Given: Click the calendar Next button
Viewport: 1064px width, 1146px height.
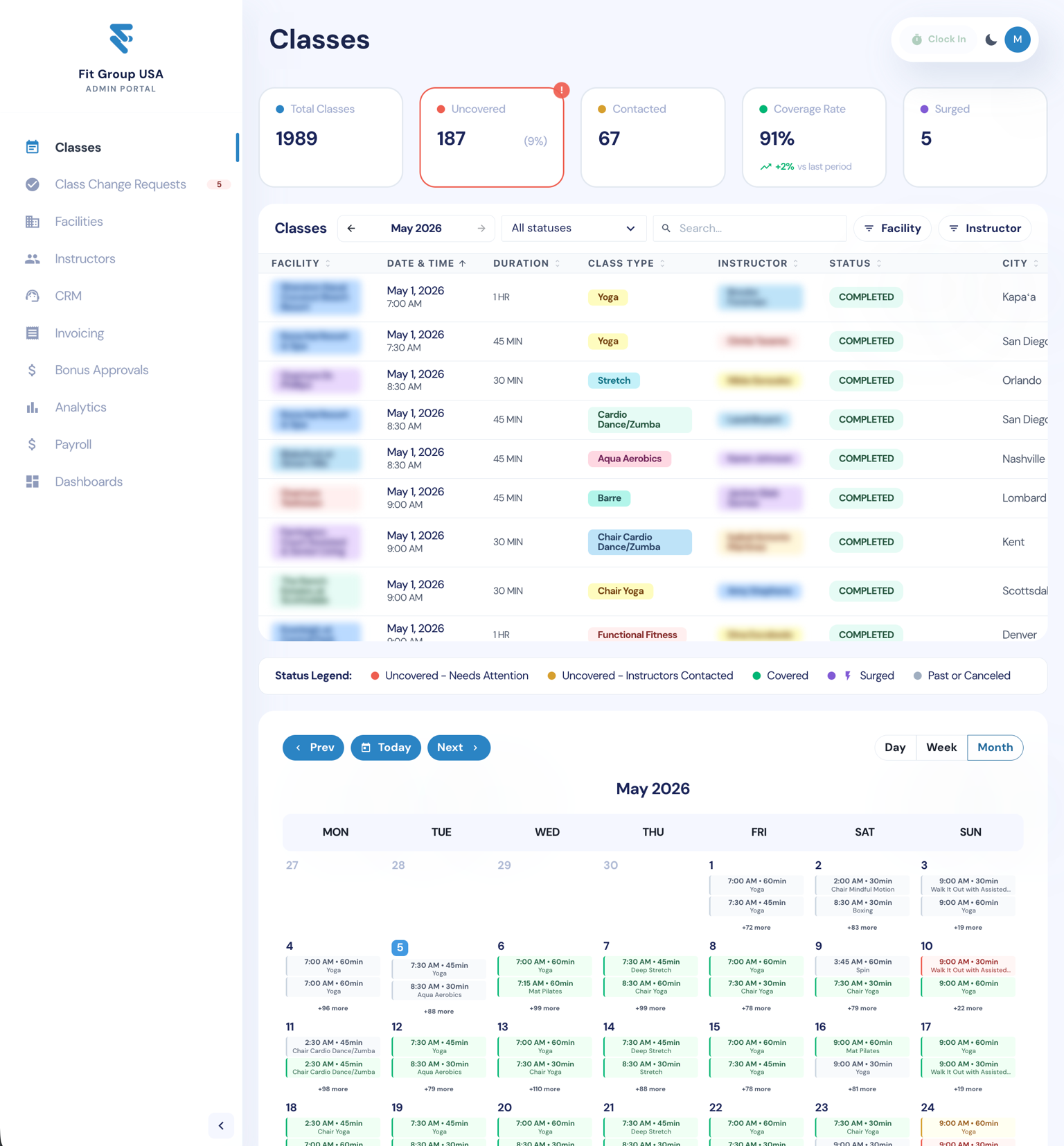Looking at the screenshot, I should point(459,748).
